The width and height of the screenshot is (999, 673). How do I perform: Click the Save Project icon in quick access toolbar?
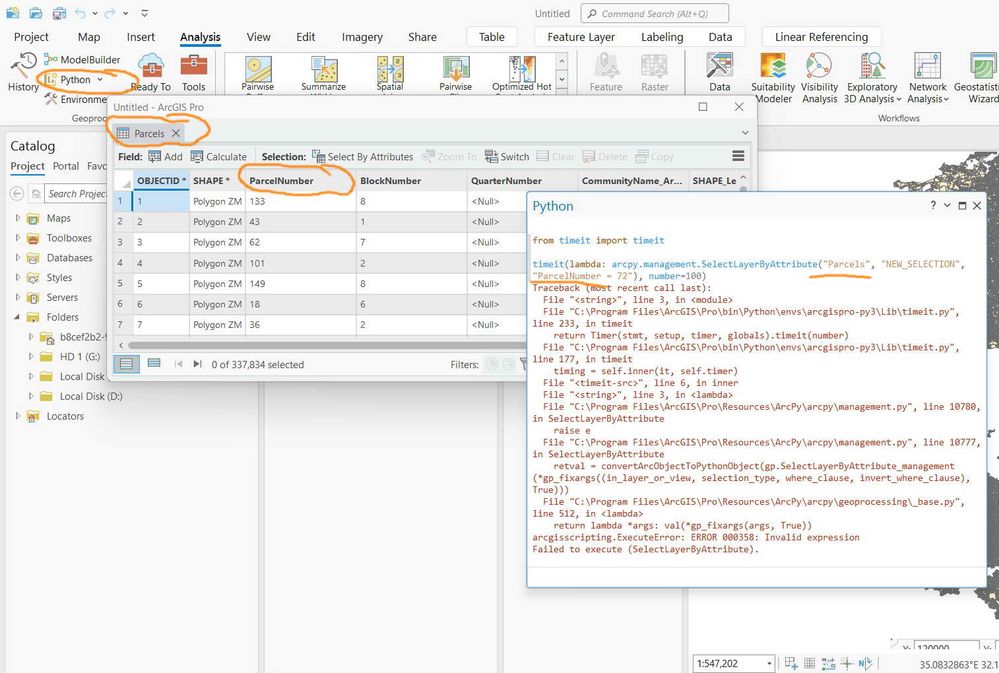(59, 13)
